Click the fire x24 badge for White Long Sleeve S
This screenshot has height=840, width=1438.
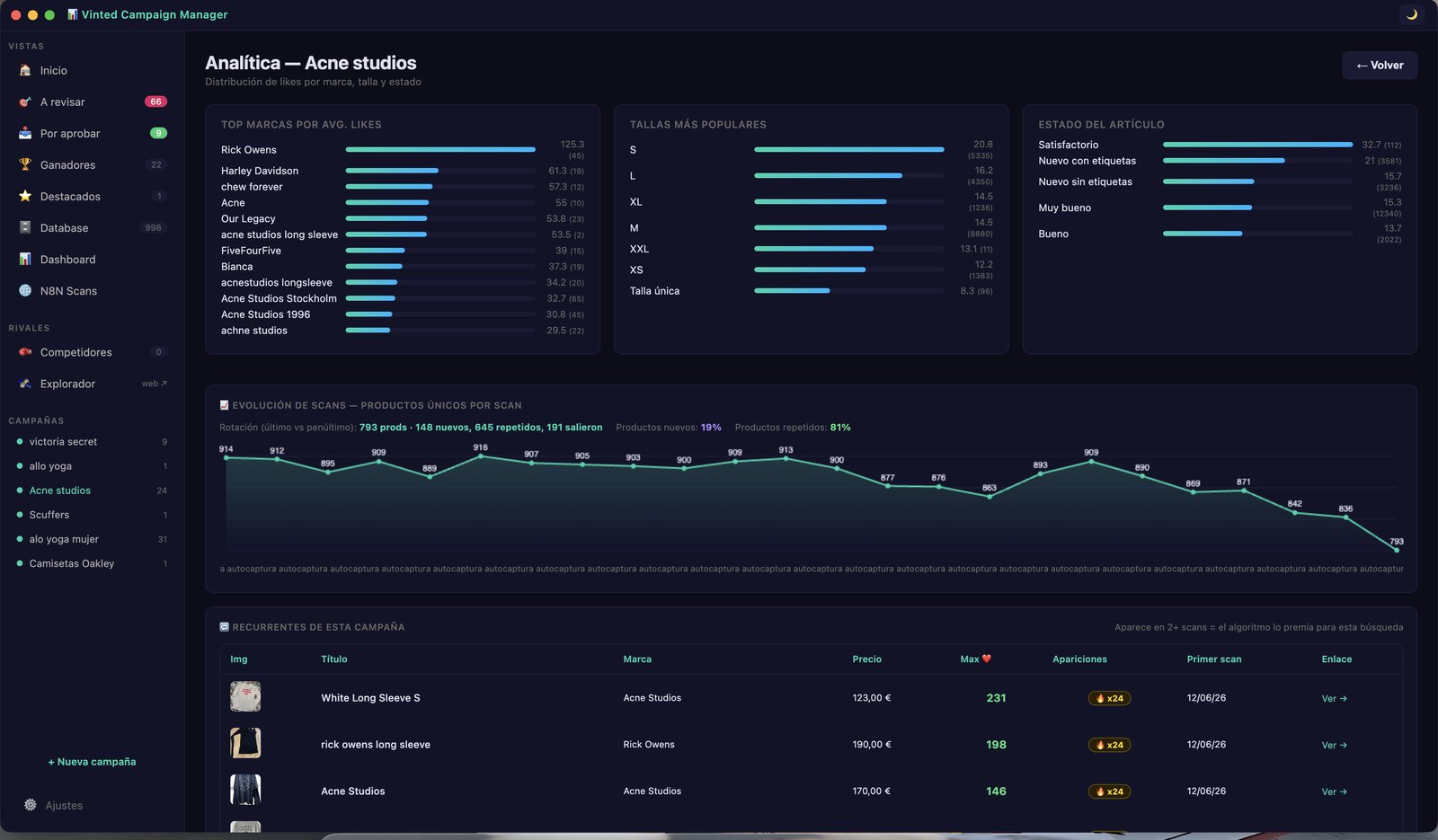click(1109, 698)
